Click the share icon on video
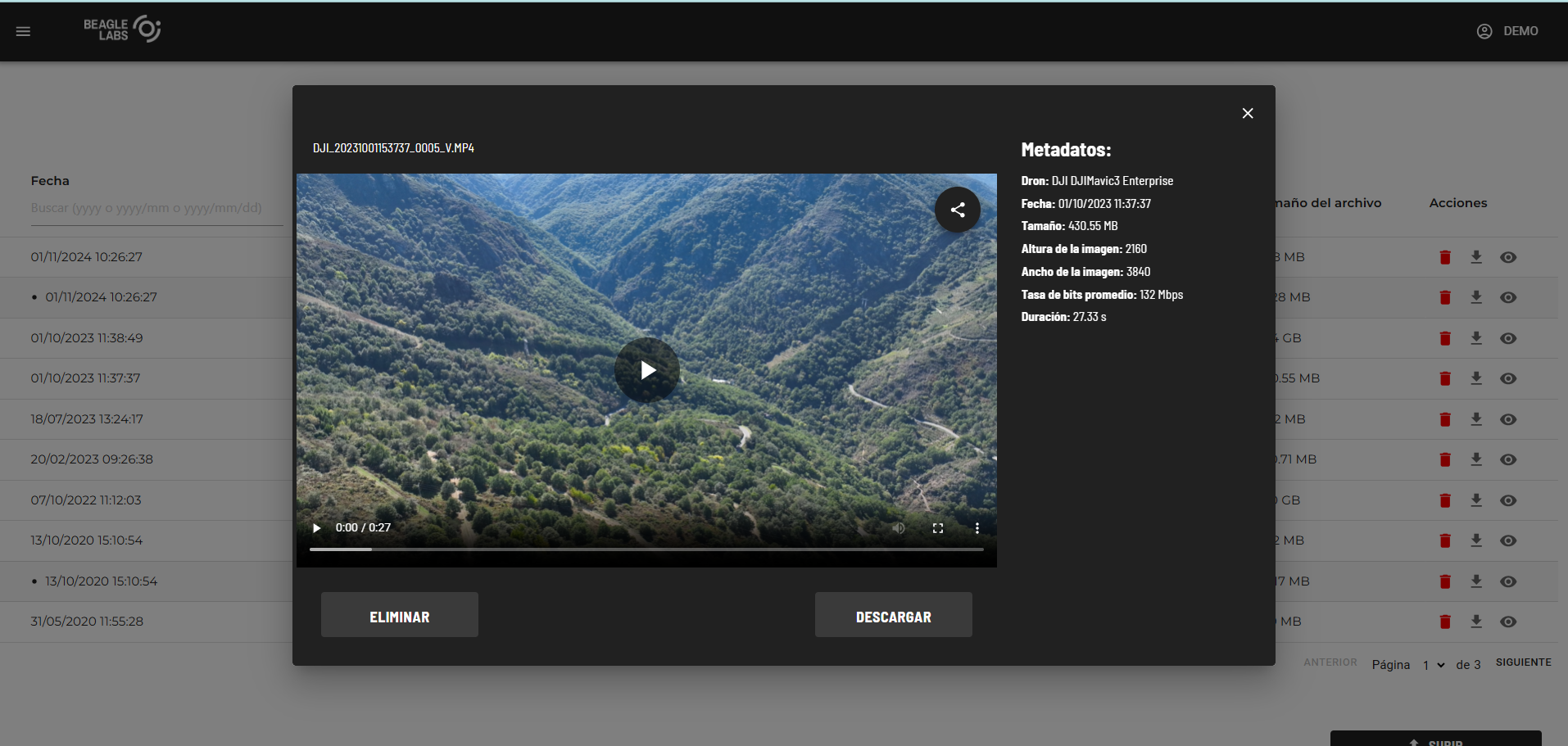The image size is (1568, 746). pyautogui.click(x=957, y=210)
